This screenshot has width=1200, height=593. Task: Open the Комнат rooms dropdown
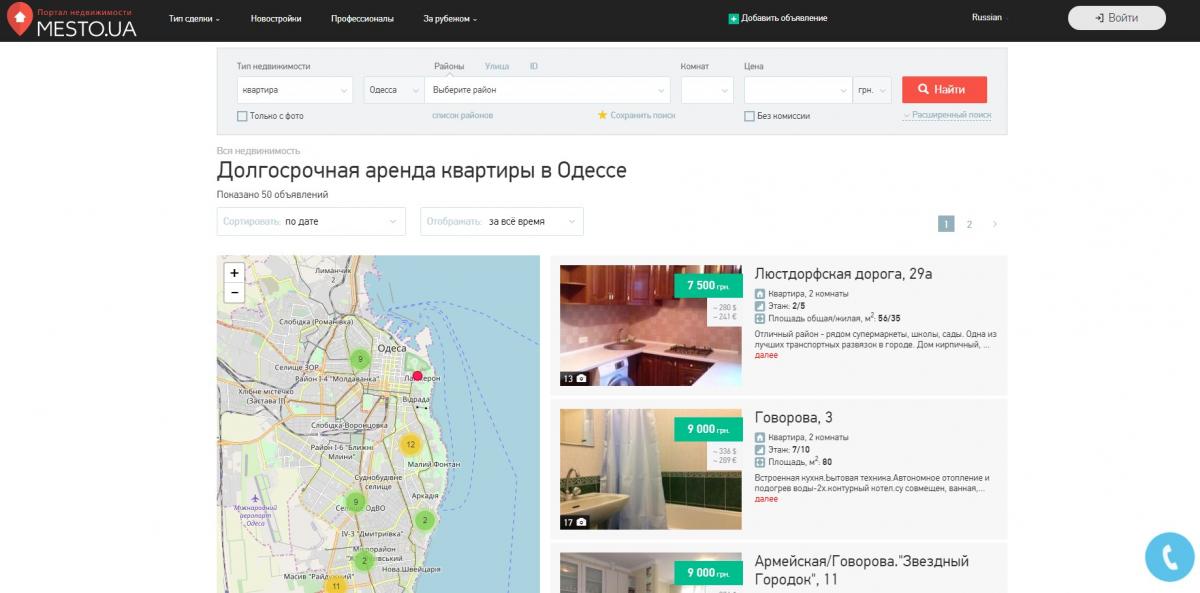pos(707,90)
